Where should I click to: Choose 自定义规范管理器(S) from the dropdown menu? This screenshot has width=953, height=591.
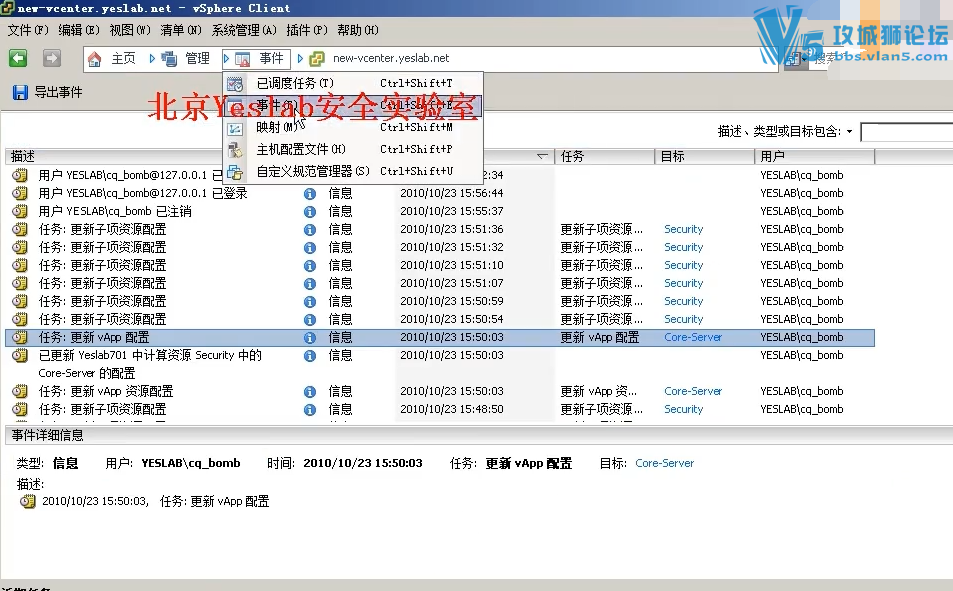(x=353, y=171)
